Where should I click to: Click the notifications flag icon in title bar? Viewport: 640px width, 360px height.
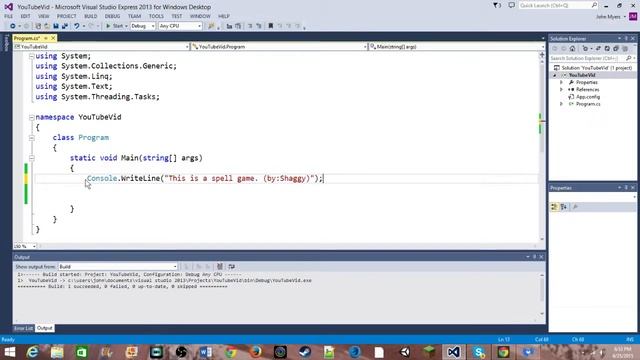coord(497,6)
